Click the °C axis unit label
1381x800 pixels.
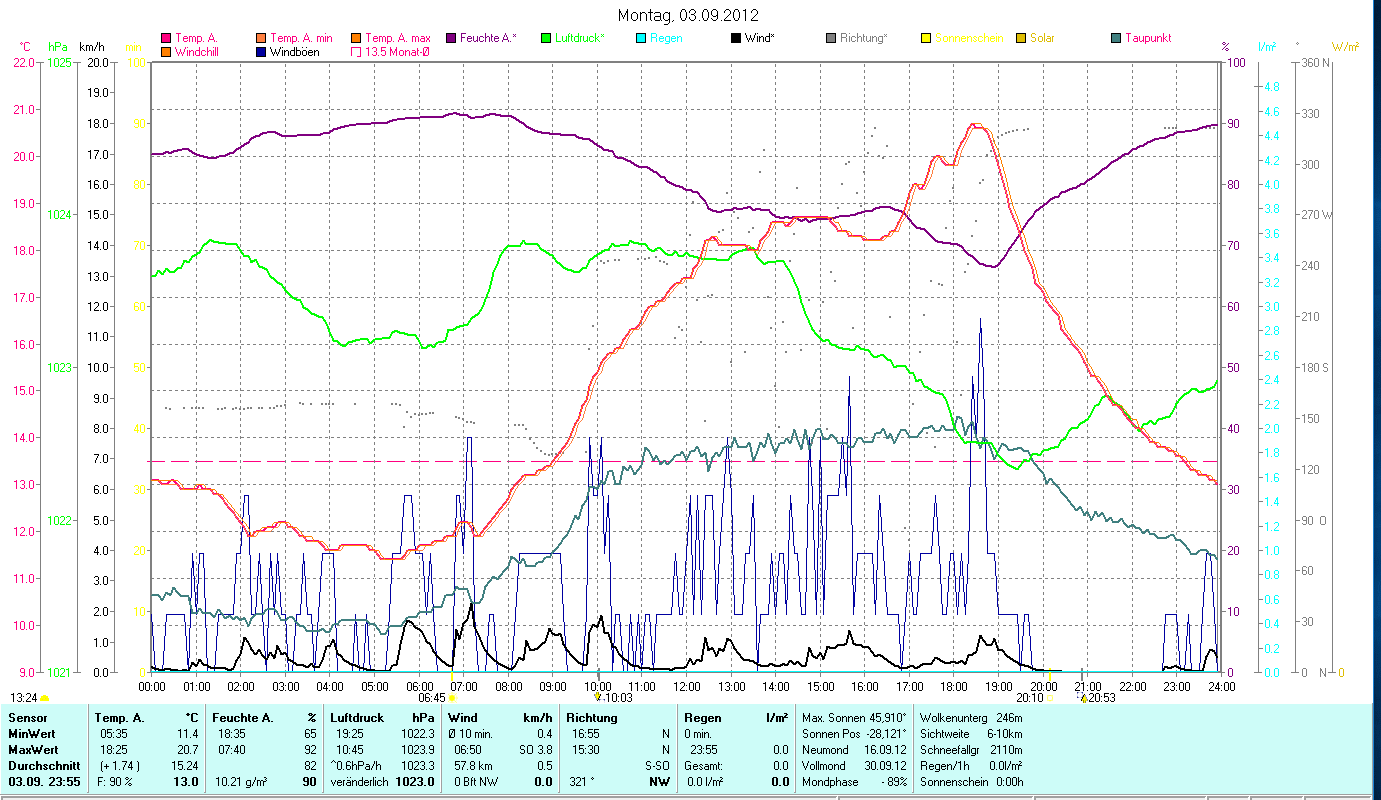click(26, 47)
